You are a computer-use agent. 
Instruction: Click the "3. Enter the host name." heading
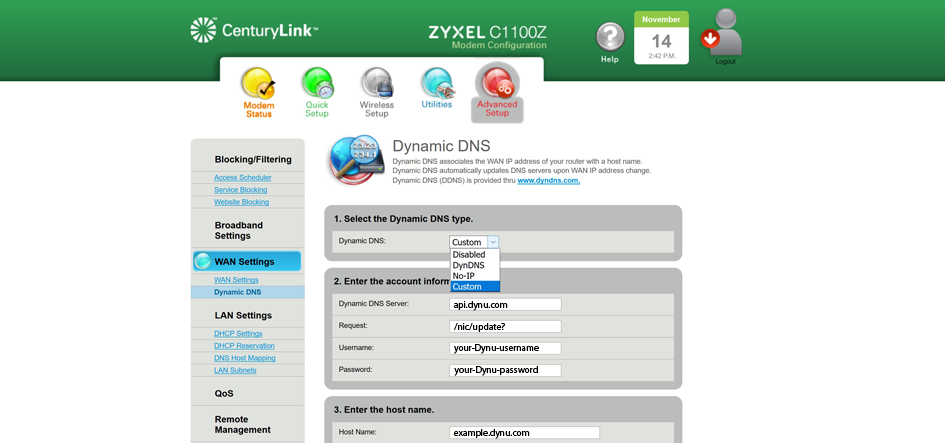pyautogui.click(x=384, y=410)
